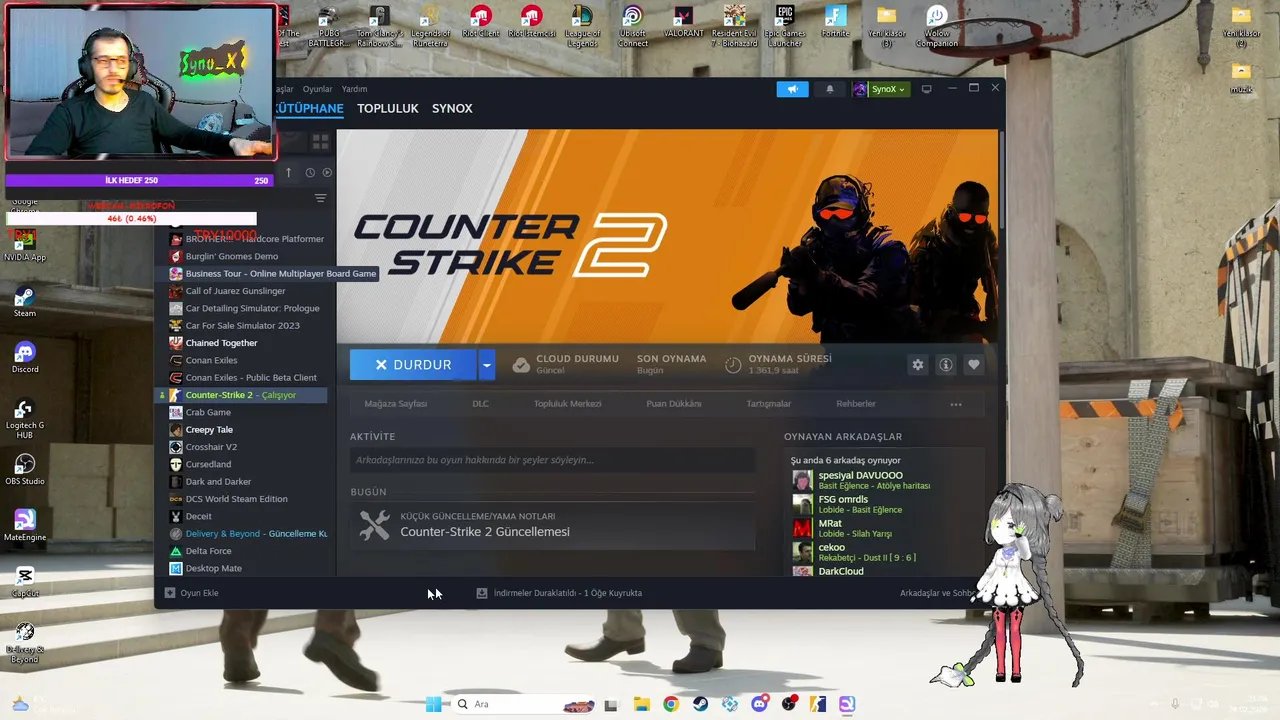This screenshot has height=720, width=1280.
Task: Open the MateEngine desktop icon
Action: (x=25, y=526)
